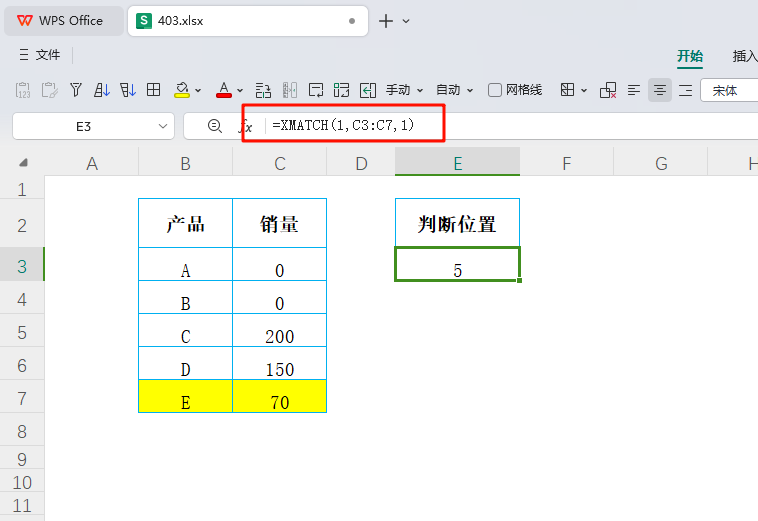This screenshot has height=521, width=758.
Task: Select column F header
Action: [567, 163]
